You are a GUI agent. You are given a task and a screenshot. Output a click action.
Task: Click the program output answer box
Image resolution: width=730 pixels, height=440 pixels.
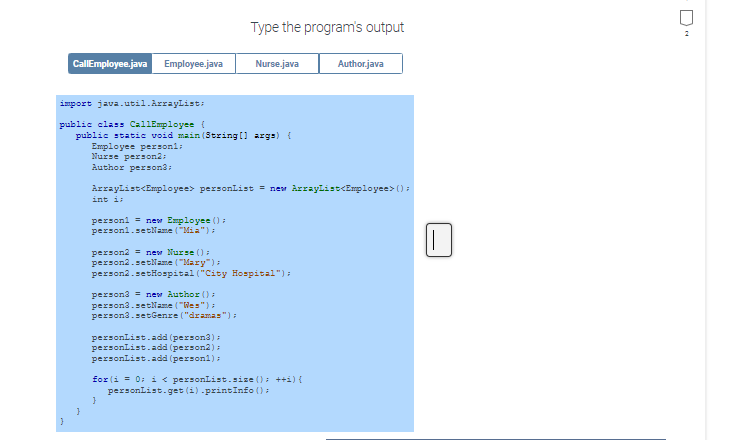pos(439,240)
